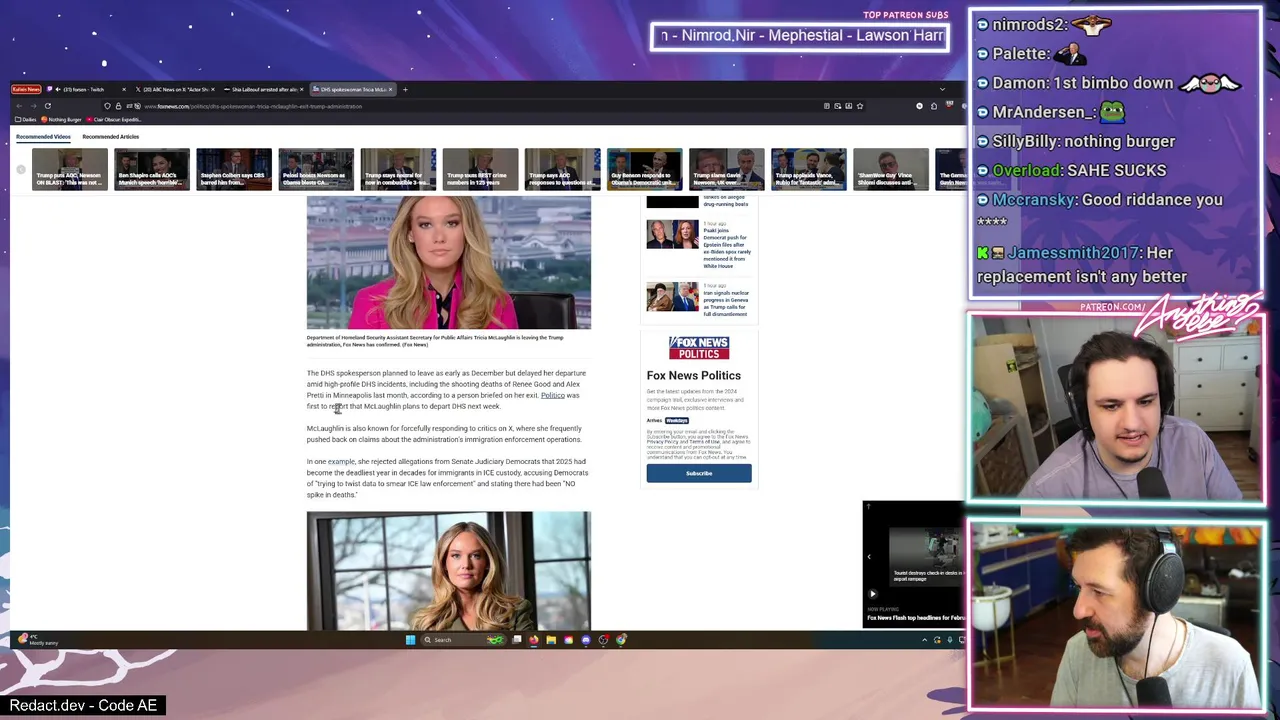This screenshot has height=720, width=1280.
Task: Click the Subscribe button in newsletter box
Action: (699, 474)
